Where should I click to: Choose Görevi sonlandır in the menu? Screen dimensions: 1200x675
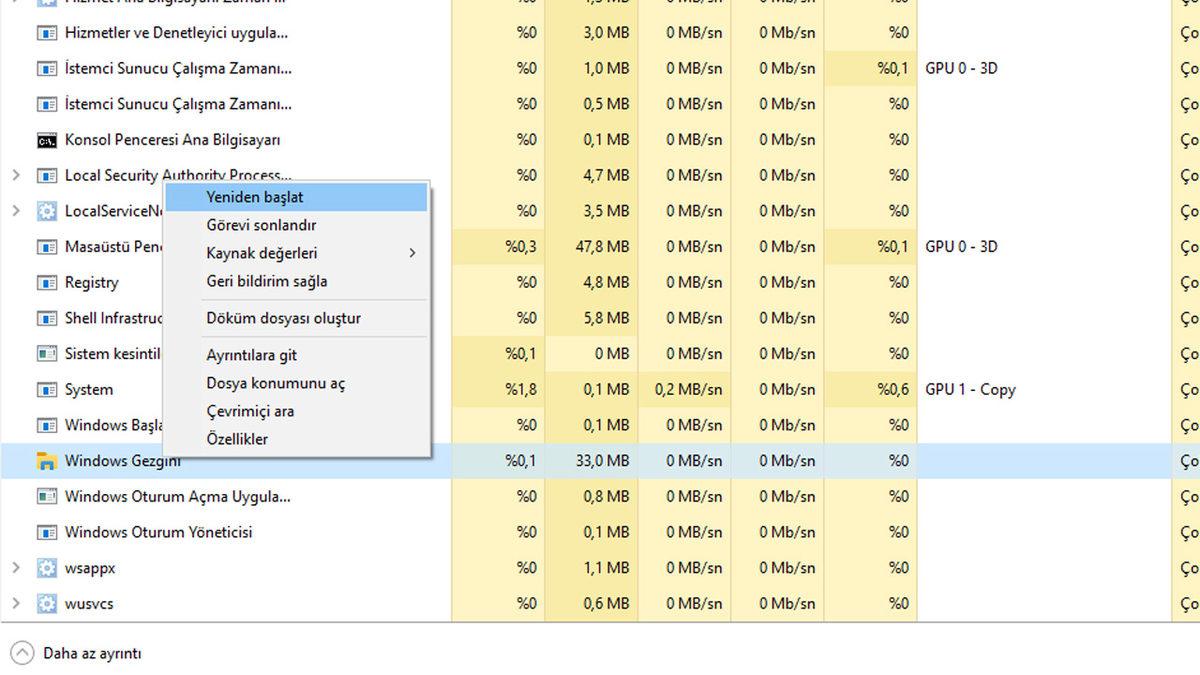262,225
